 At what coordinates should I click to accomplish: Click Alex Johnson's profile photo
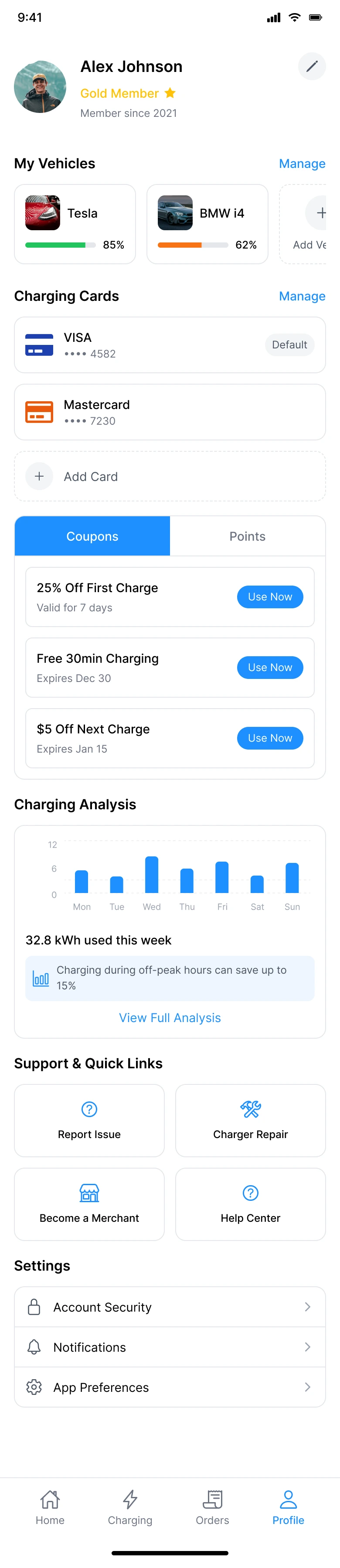pos(40,86)
